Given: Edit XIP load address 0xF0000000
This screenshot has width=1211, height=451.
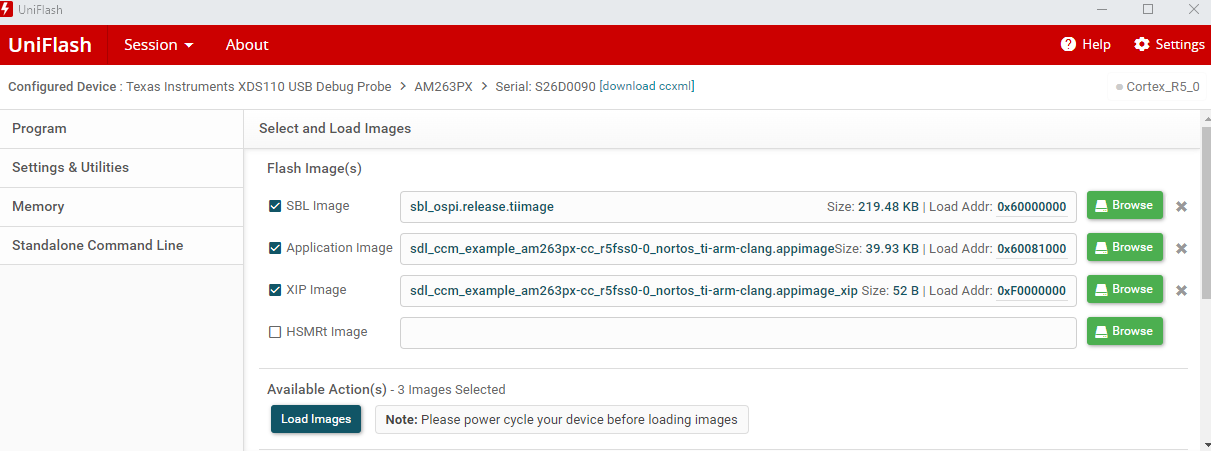Looking at the screenshot, I should coord(1032,291).
